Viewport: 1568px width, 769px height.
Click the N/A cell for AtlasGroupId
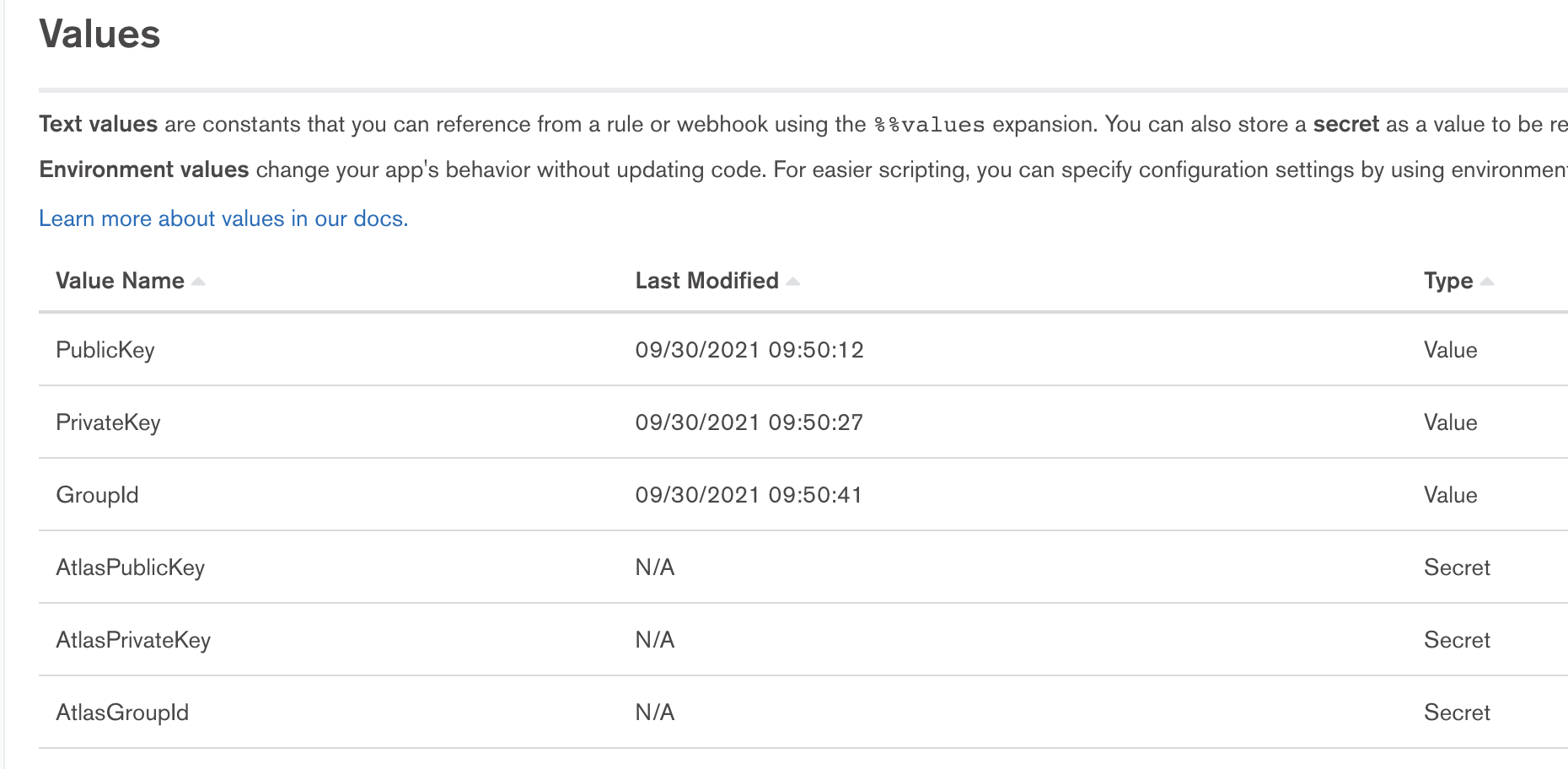[655, 713]
